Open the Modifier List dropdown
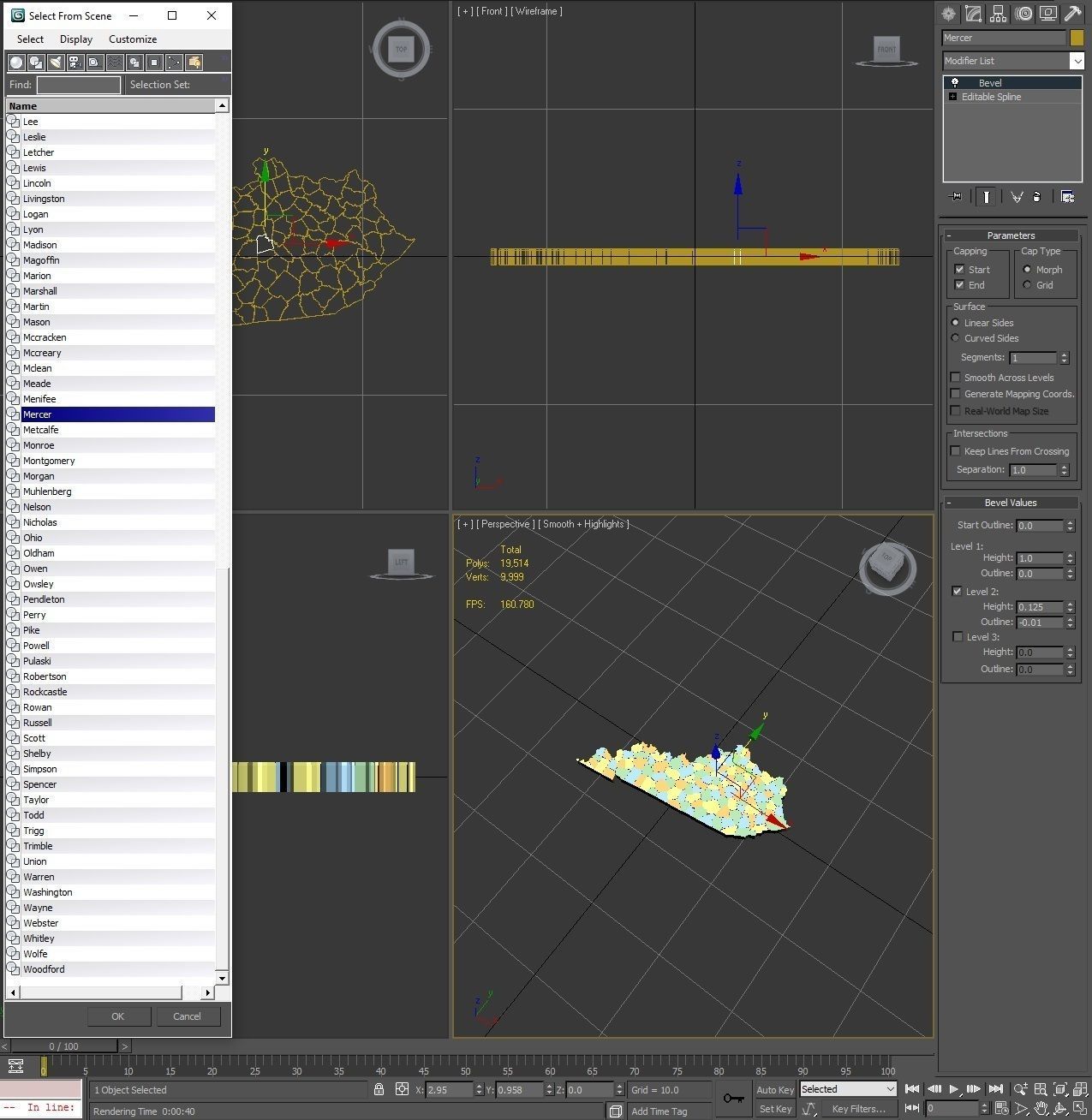 (x=1077, y=61)
